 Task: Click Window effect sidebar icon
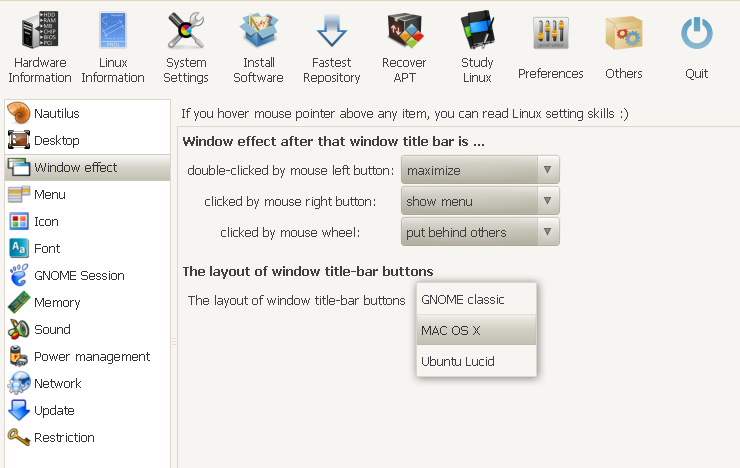(19, 167)
